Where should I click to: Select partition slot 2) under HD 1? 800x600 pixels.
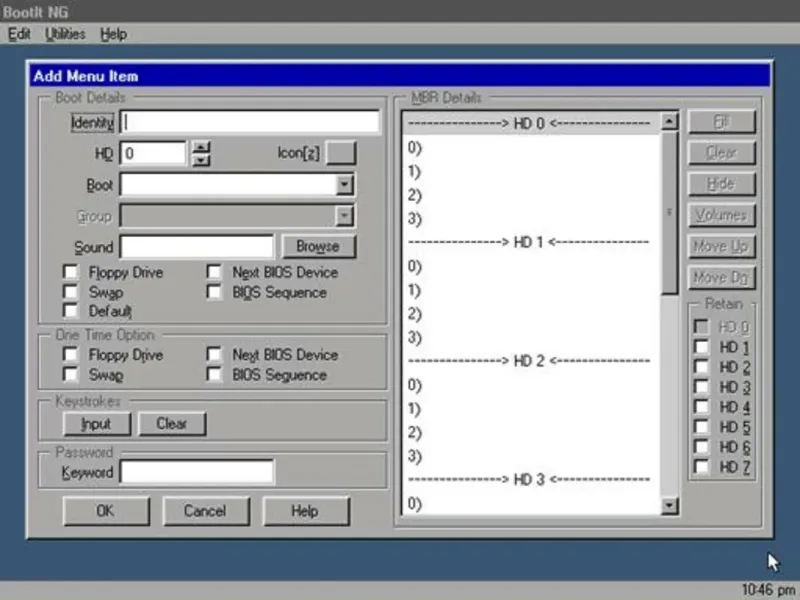[x=531, y=313]
